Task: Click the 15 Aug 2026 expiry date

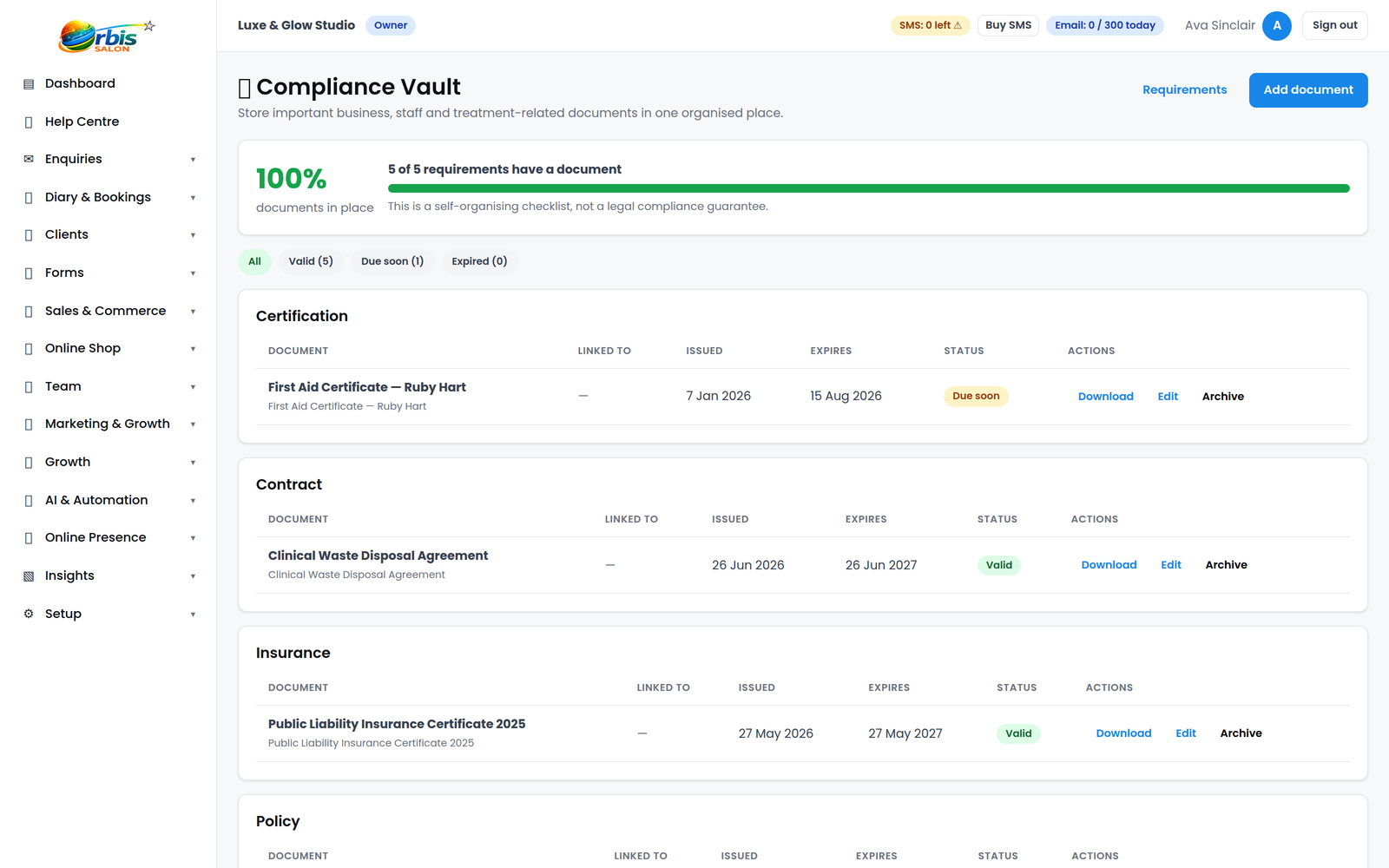Action: 846,396
